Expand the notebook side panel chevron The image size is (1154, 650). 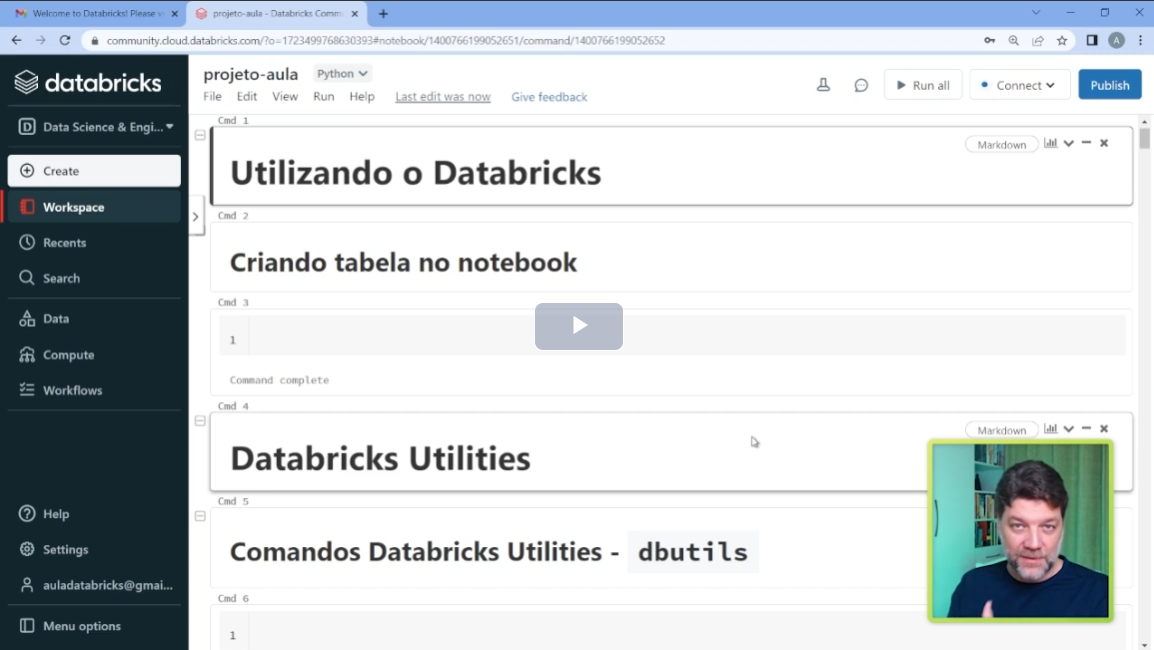(x=196, y=216)
